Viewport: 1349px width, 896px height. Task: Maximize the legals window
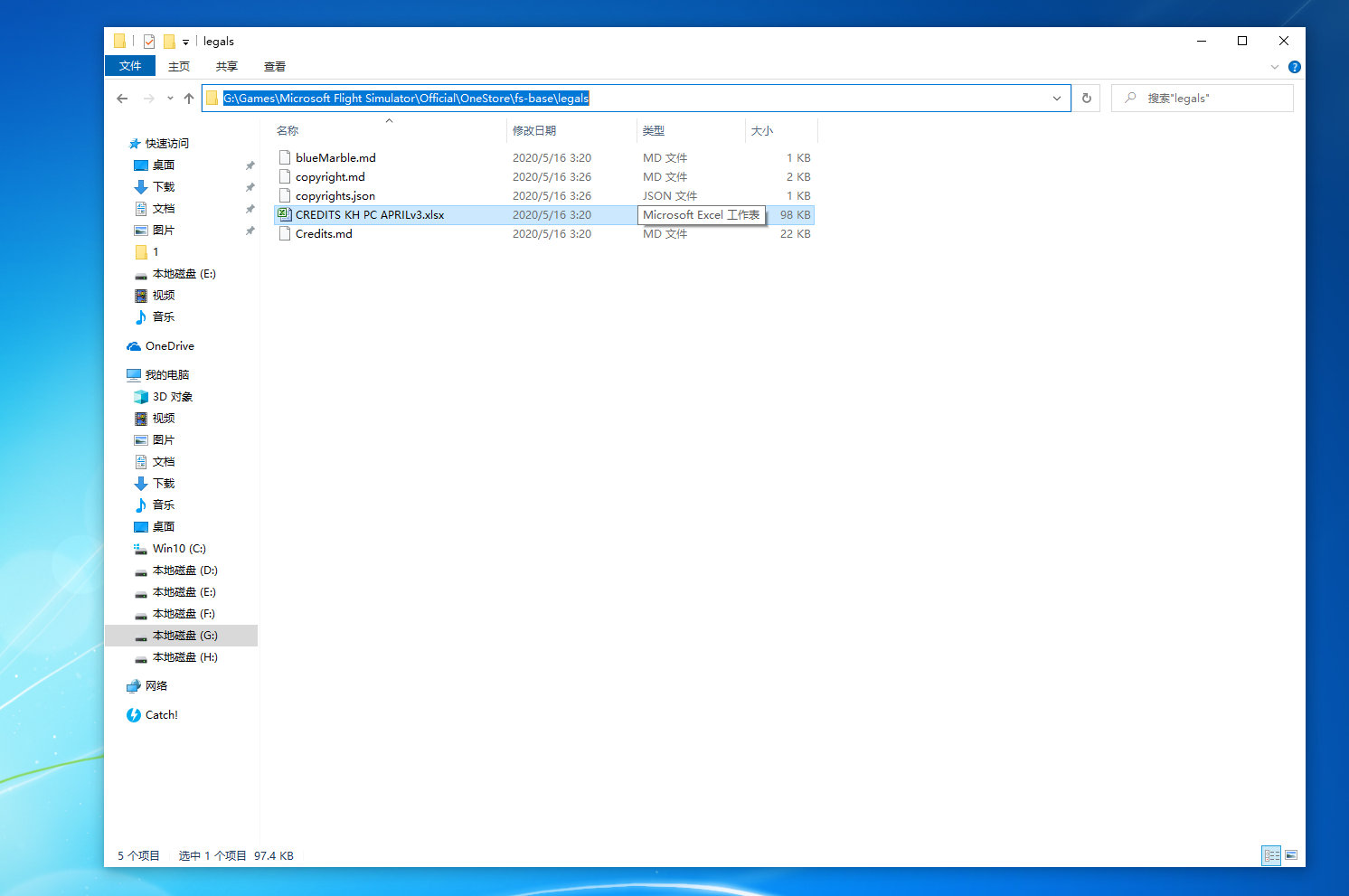pos(1242,41)
